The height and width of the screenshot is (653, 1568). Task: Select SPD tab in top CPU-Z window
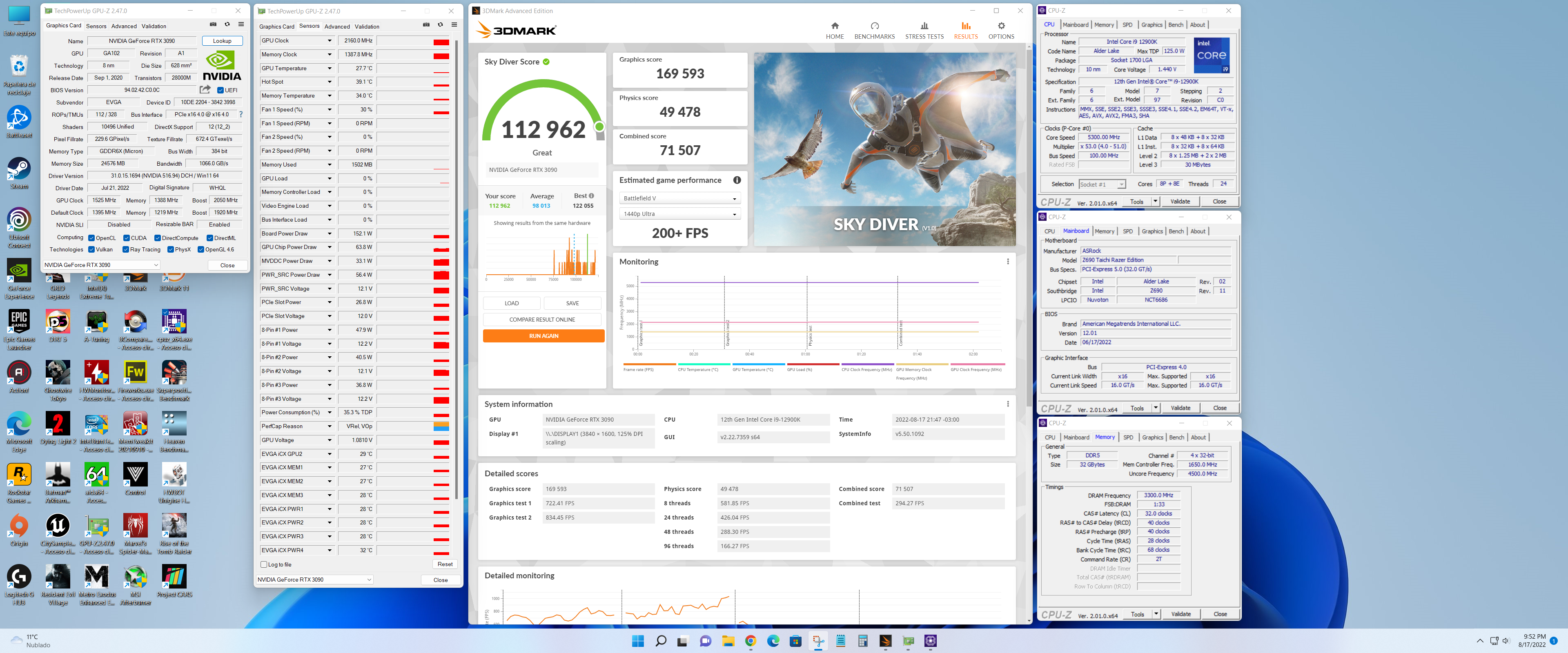[1127, 25]
